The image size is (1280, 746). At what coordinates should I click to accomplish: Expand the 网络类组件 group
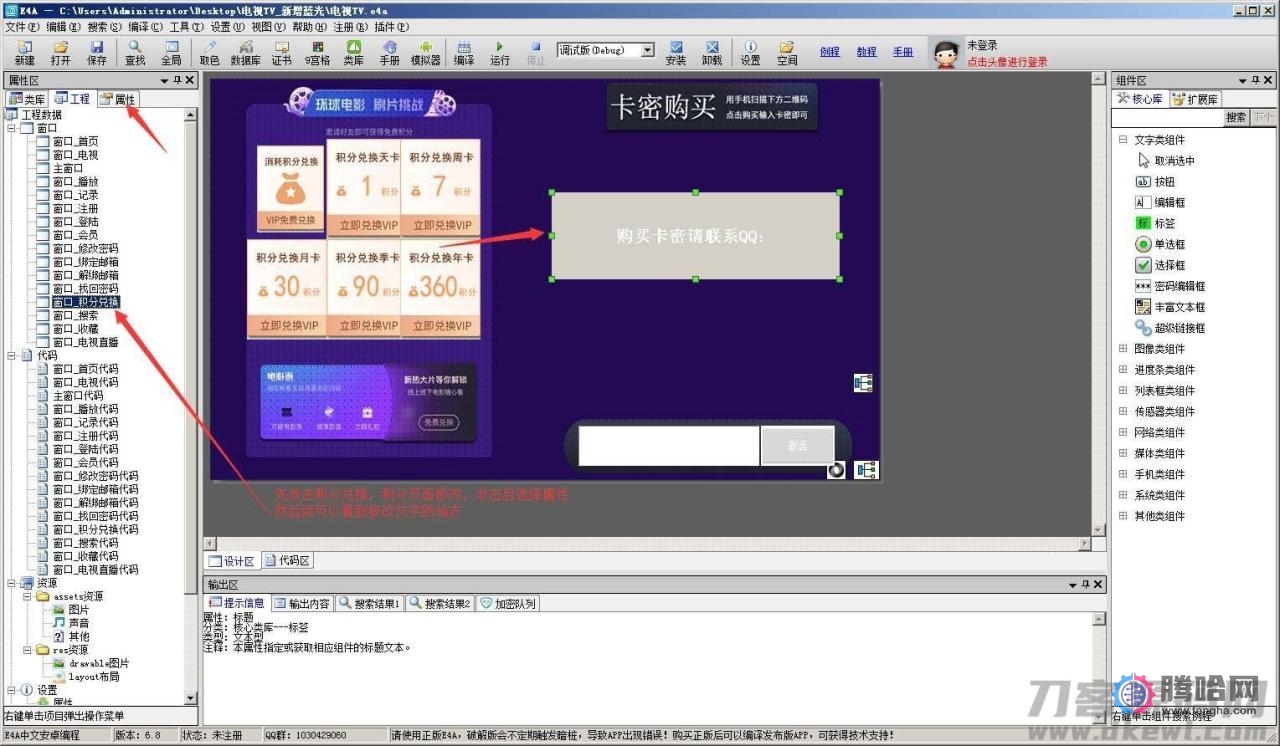[1123, 433]
